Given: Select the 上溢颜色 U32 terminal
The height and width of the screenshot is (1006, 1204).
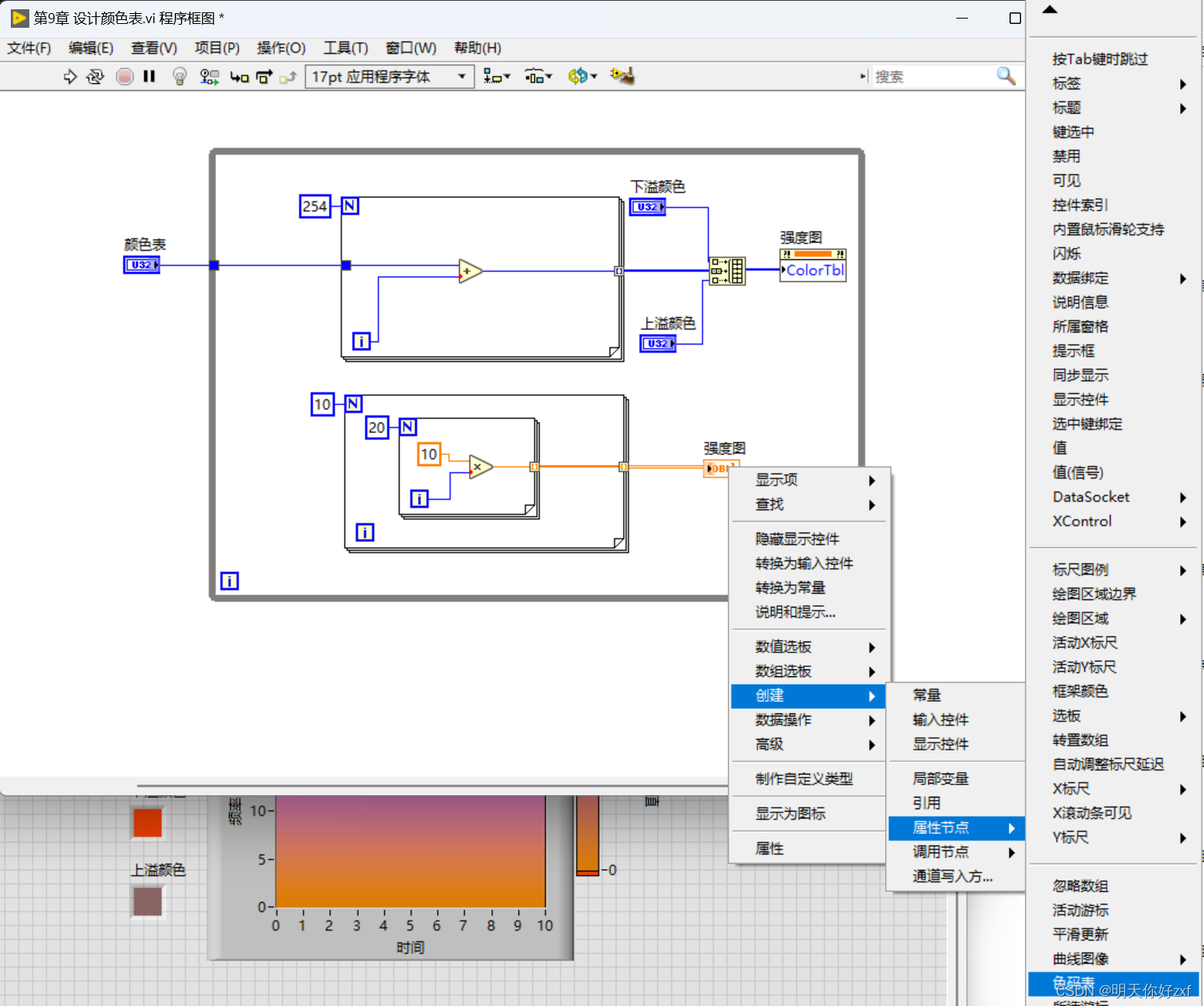Looking at the screenshot, I should (x=658, y=343).
